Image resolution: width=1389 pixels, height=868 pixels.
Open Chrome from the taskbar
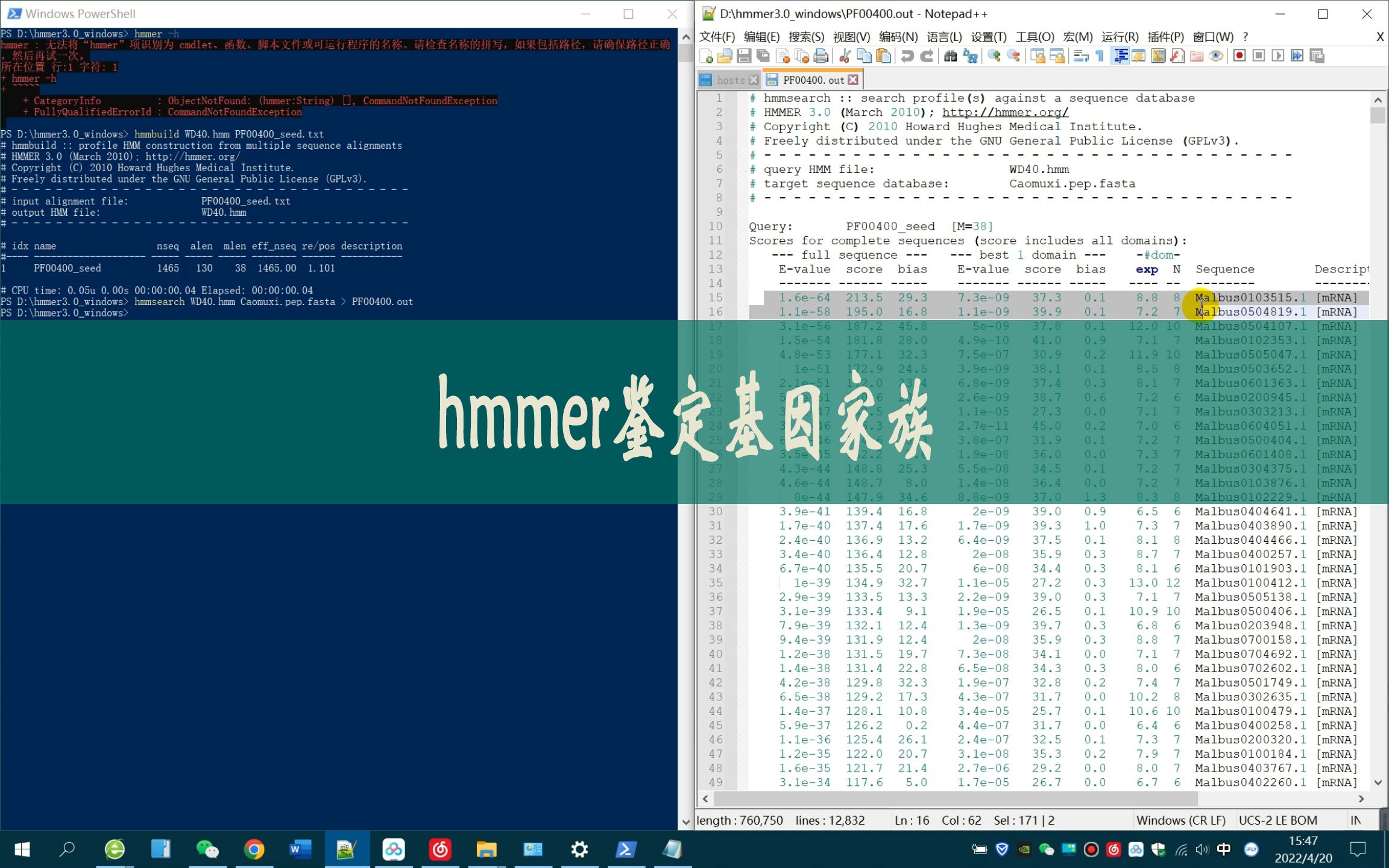click(x=254, y=850)
